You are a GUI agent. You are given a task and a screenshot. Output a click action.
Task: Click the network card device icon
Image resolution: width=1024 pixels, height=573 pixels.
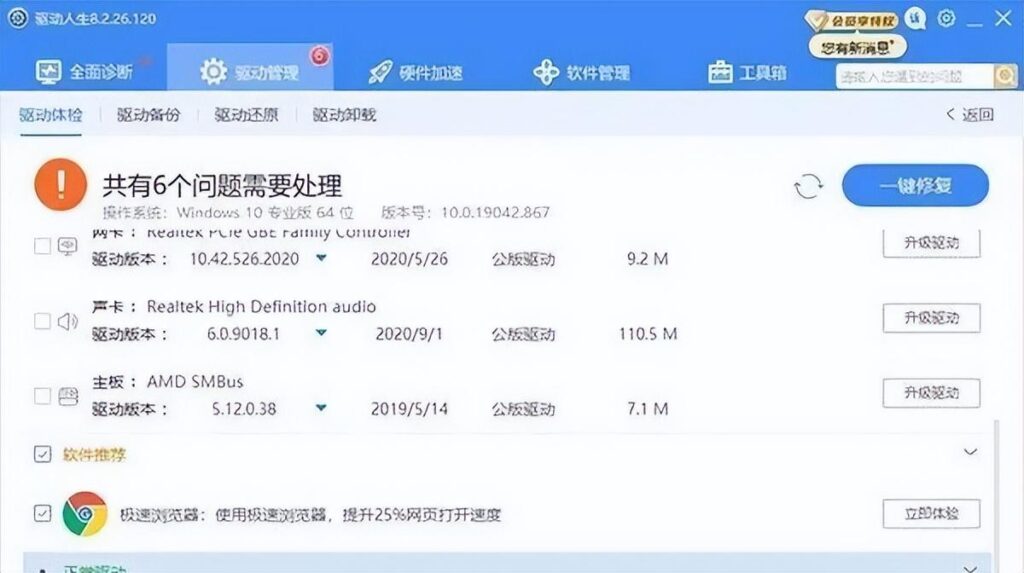[x=68, y=246]
